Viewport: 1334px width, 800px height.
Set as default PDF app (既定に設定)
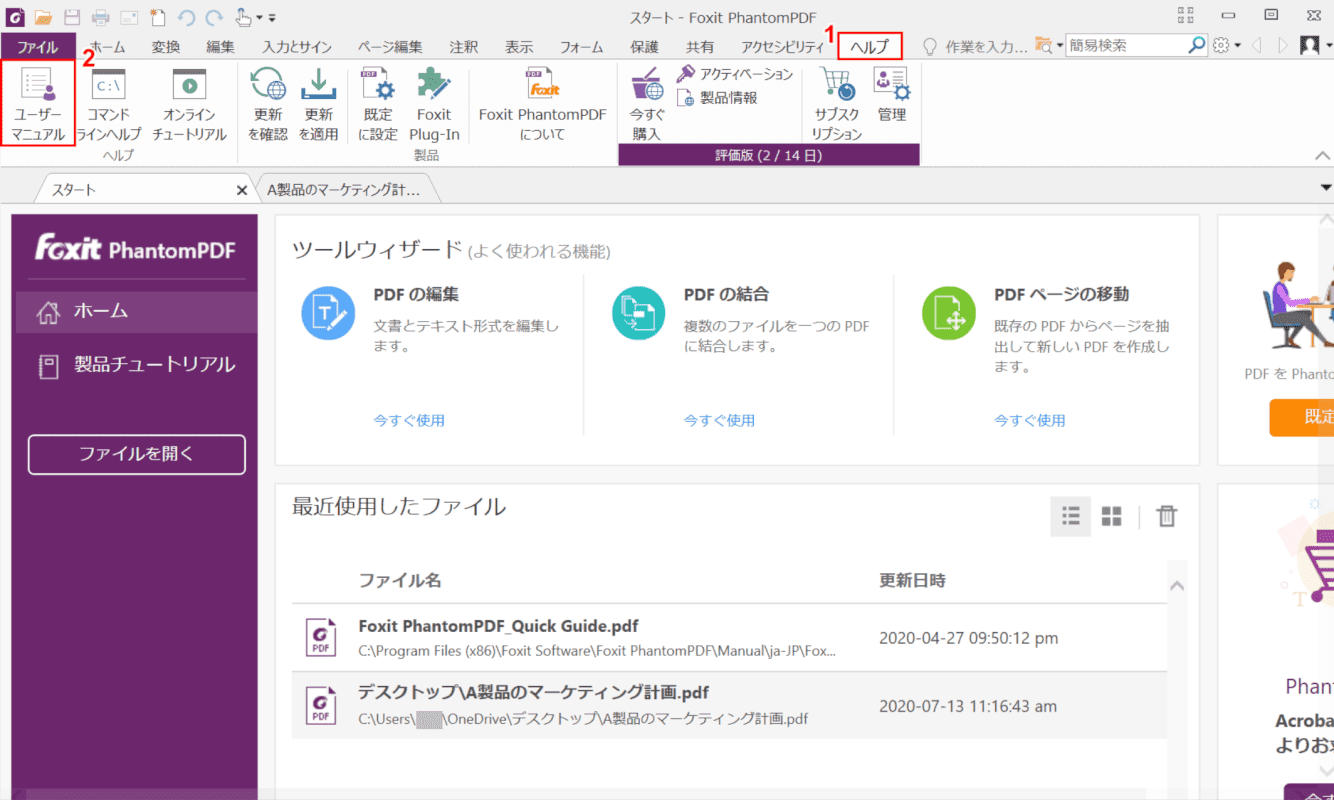(x=378, y=104)
